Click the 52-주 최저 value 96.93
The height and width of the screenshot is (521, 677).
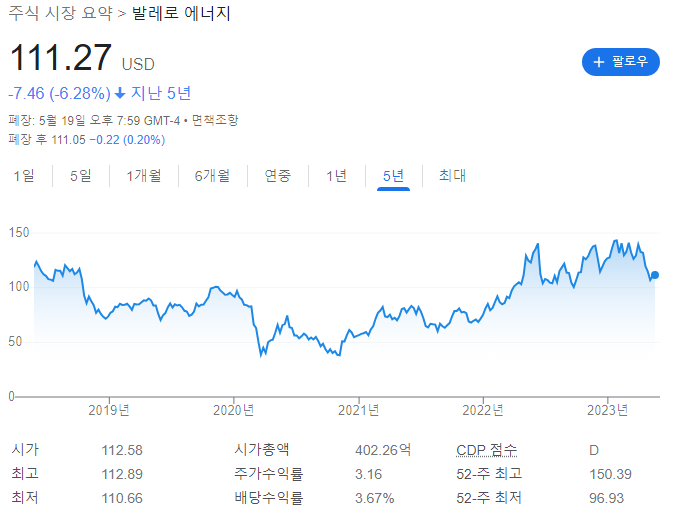pyautogui.click(x=607, y=499)
